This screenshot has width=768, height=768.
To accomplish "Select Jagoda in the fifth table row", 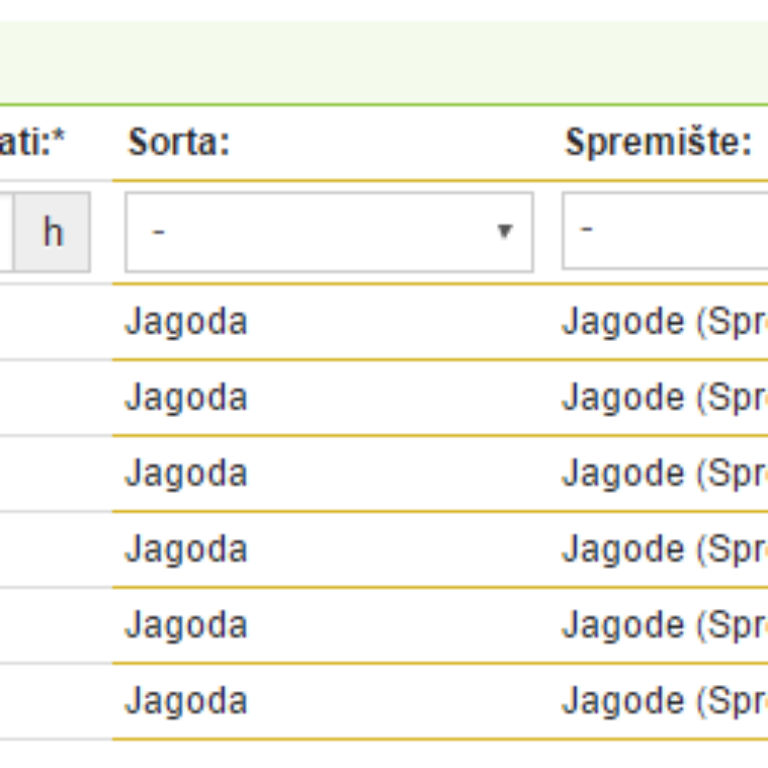I will click(186, 625).
